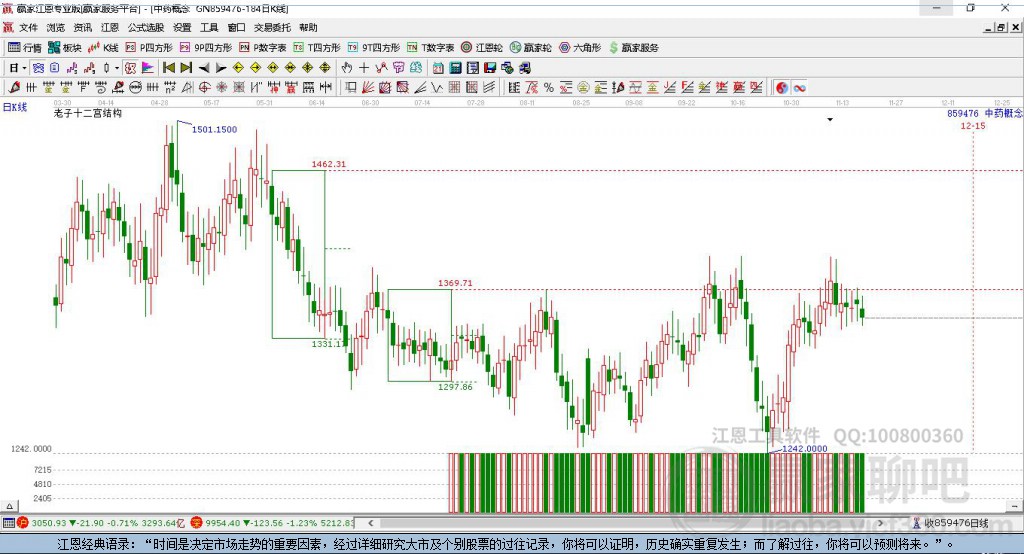Click the hand pan tool icon
This screenshot has width=1024, height=554.
pyautogui.click(x=347, y=67)
